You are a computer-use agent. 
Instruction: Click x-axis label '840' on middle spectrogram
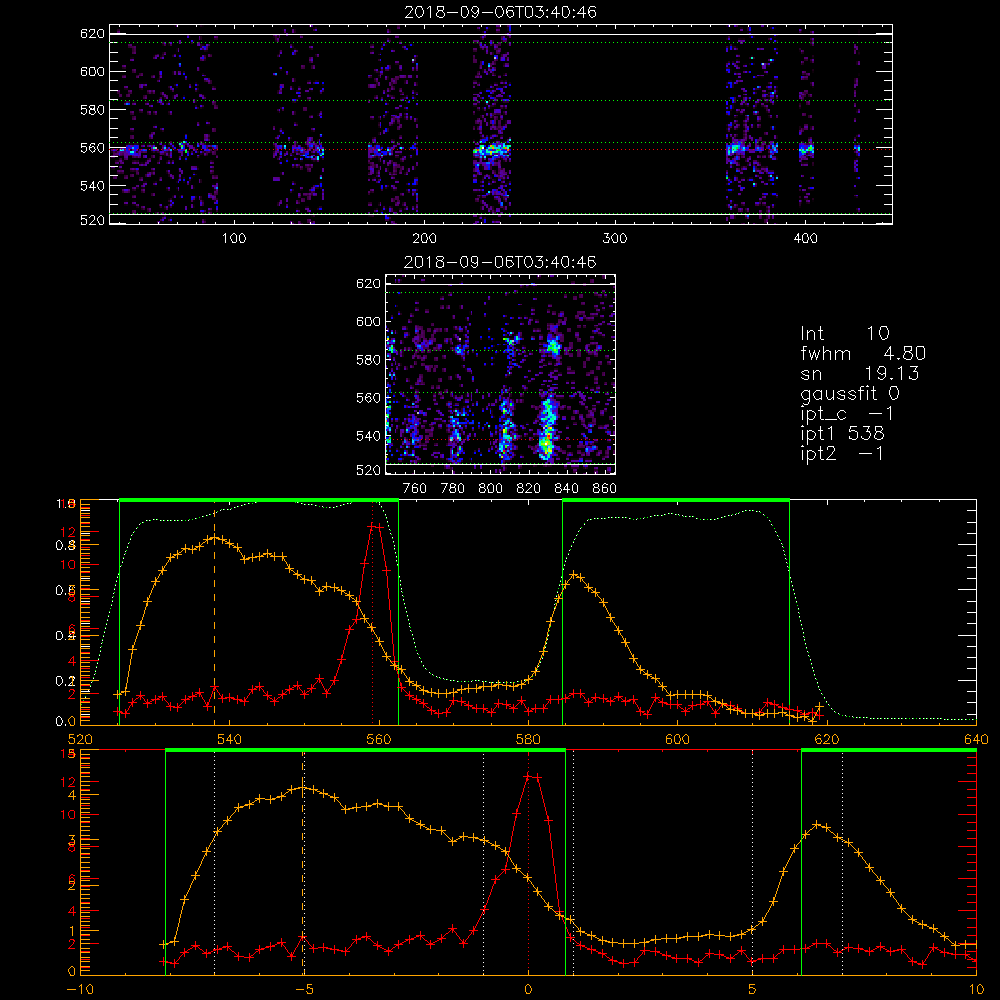[x=566, y=489]
